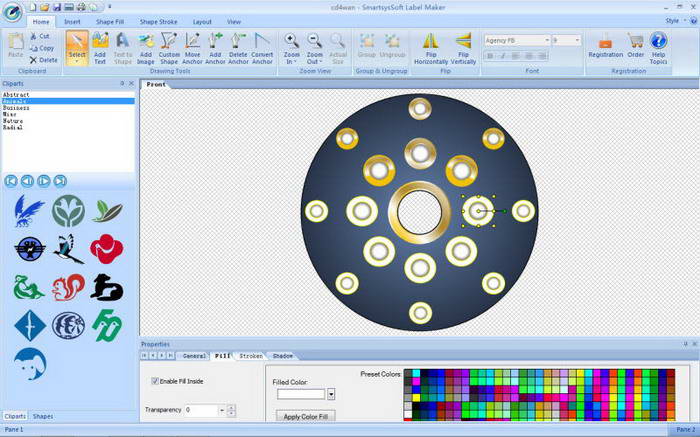Select the Move Anchor tool
This screenshot has height=437, width=700.
point(192,48)
